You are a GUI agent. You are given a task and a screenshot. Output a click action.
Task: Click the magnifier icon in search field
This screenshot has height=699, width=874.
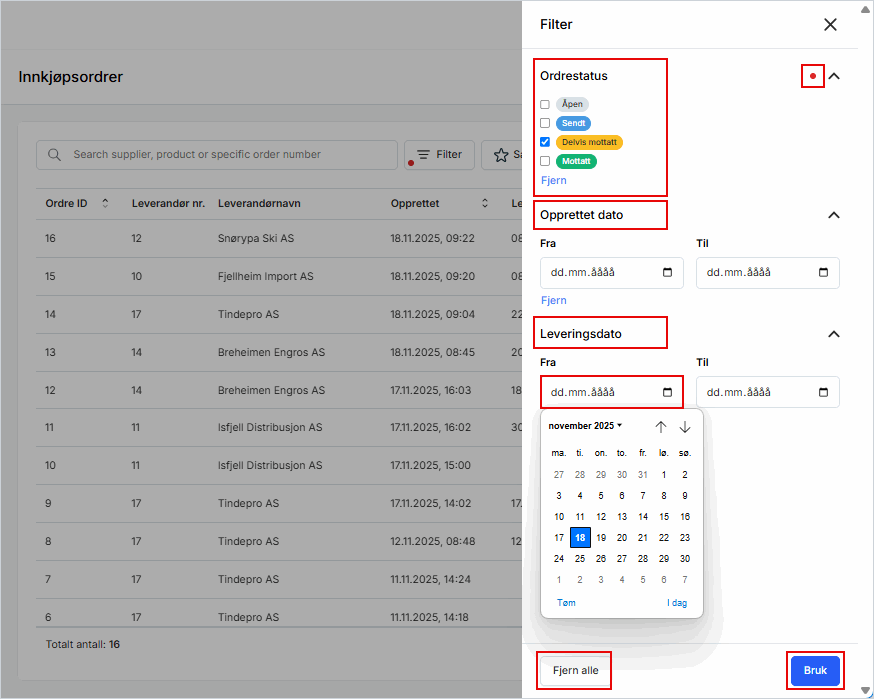pyautogui.click(x=55, y=155)
